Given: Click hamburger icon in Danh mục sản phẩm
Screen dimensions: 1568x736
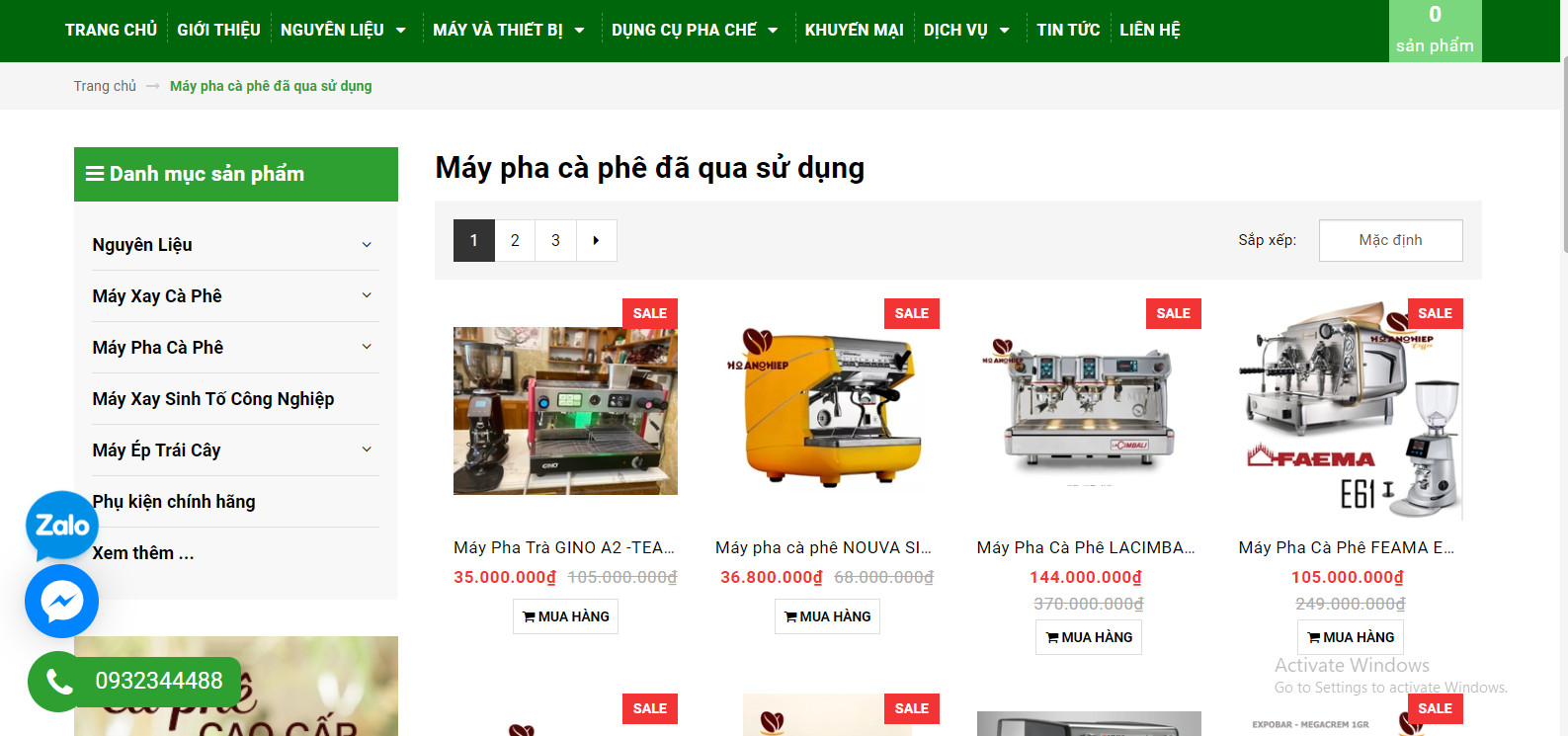Looking at the screenshot, I should 95,174.
